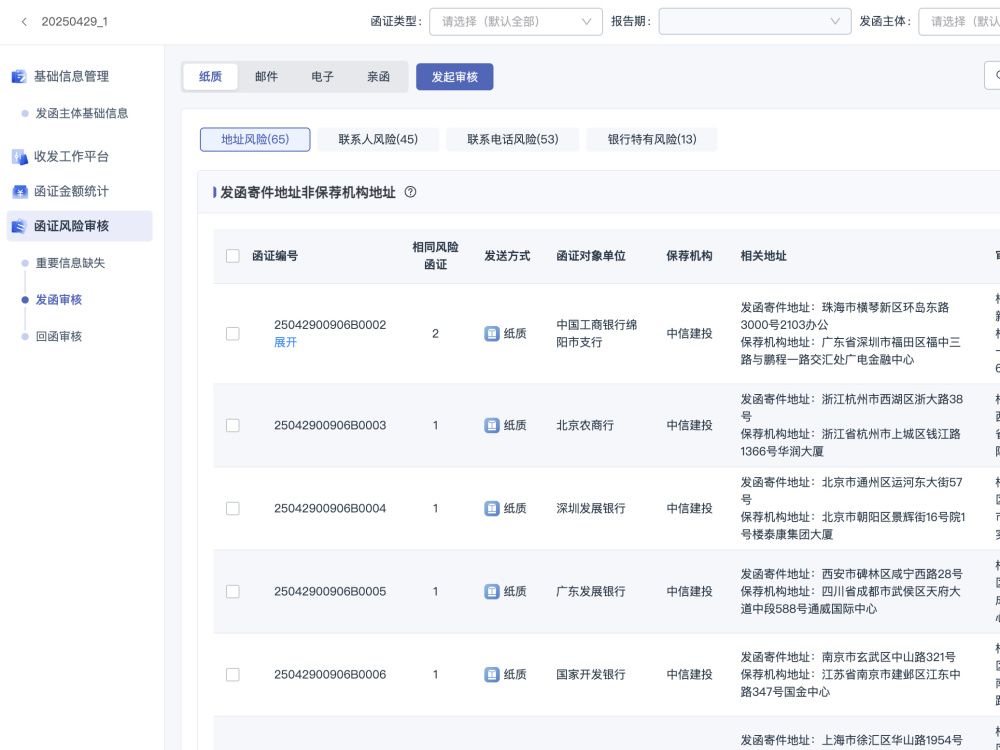The height and width of the screenshot is (750, 1000).
Task: Switch to the 电子 tab
Action: click(x=323, y=77)
